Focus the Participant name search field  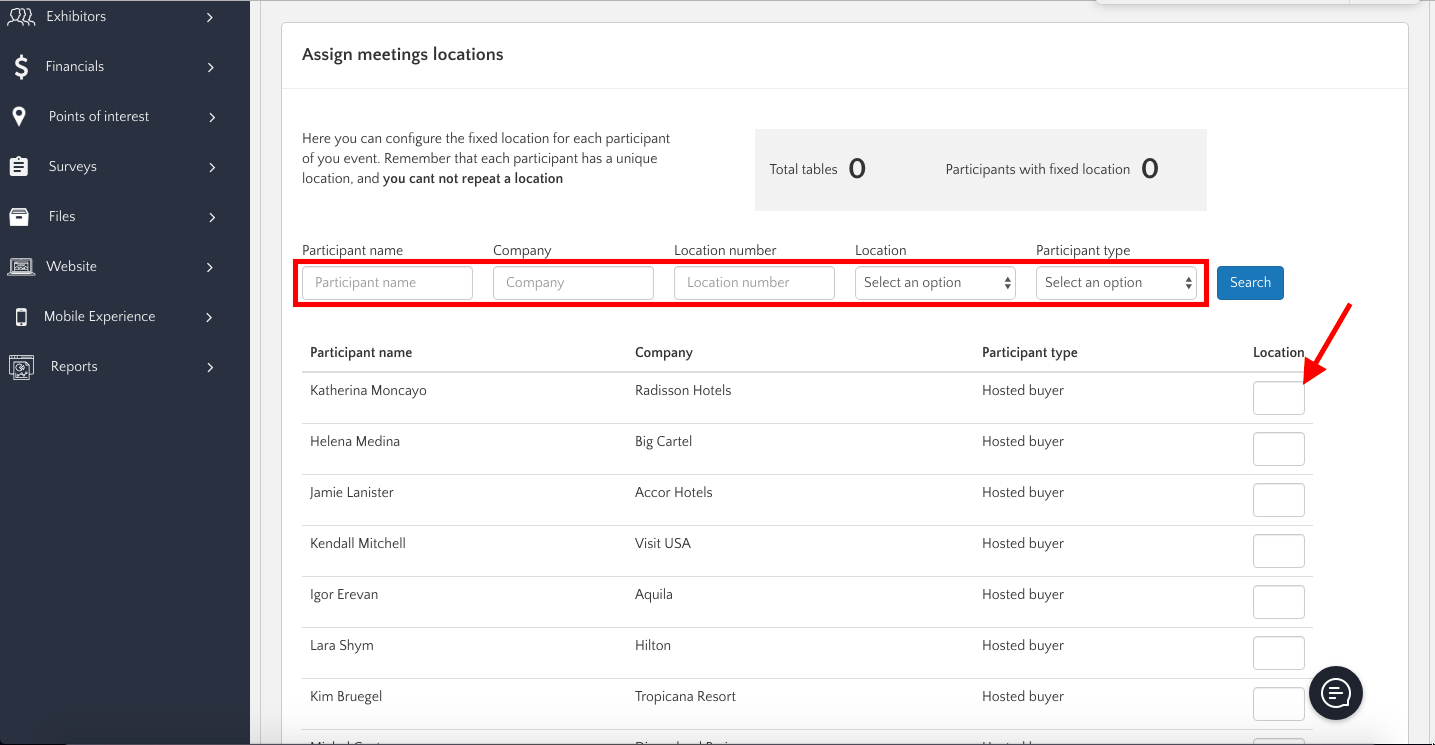[387, 283]
